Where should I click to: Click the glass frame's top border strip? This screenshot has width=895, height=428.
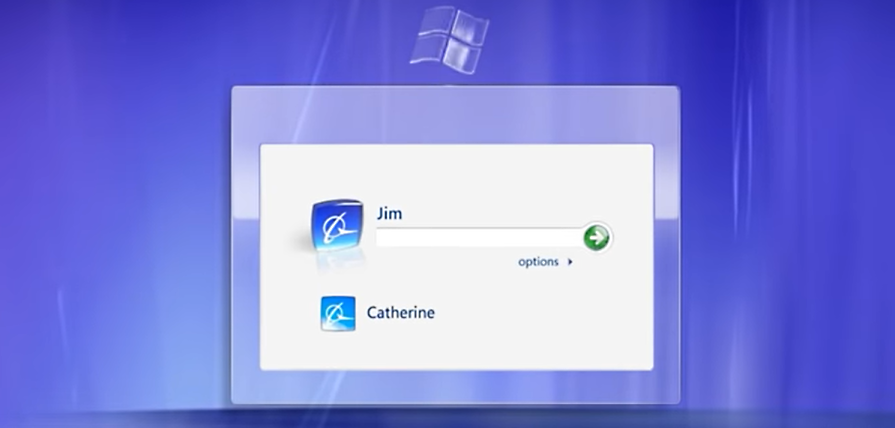(x=455, y=115)
